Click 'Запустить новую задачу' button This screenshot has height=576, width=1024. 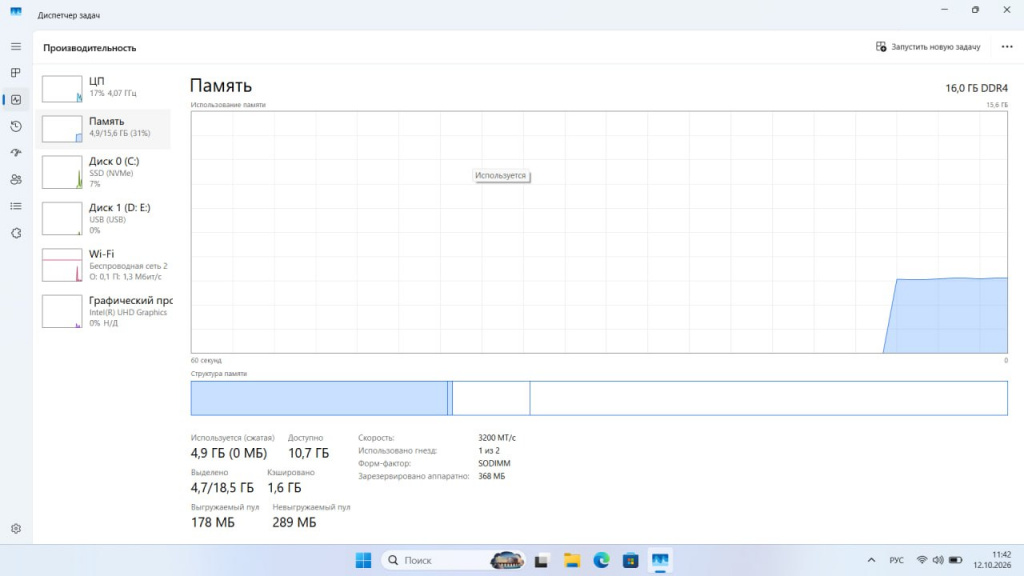(928, 47)
